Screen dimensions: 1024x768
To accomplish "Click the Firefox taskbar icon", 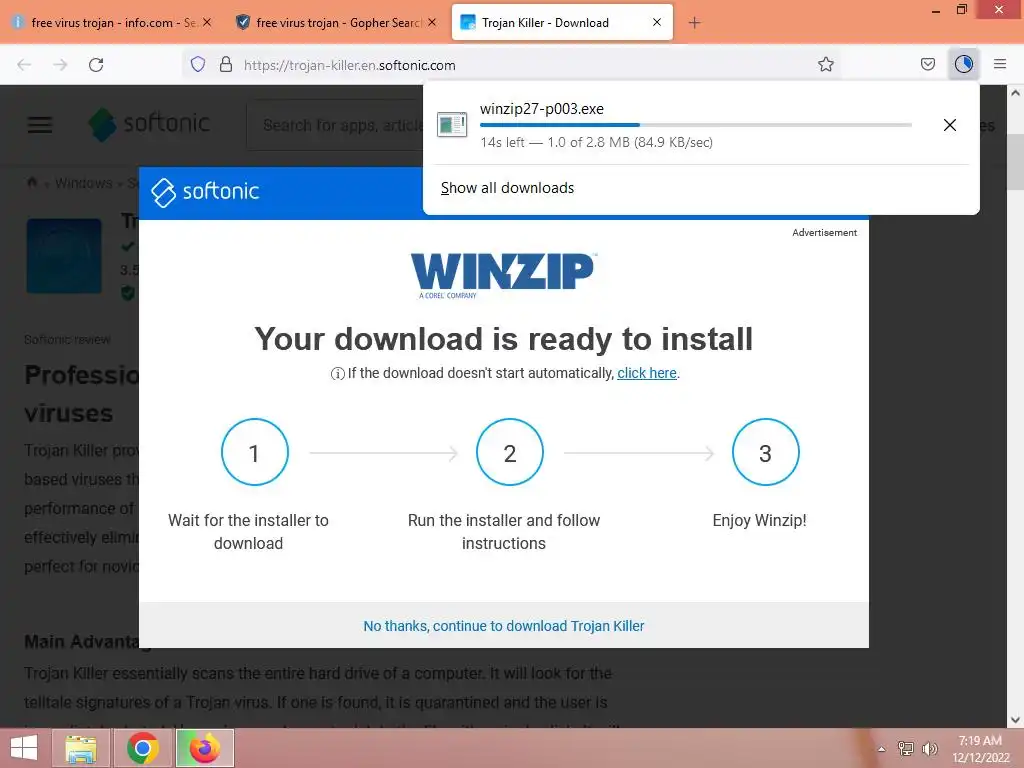I will (204, 748).
